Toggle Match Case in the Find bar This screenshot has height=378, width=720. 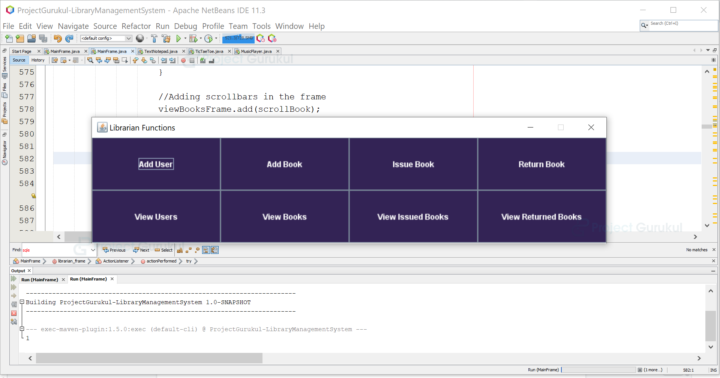coord(180,250)
